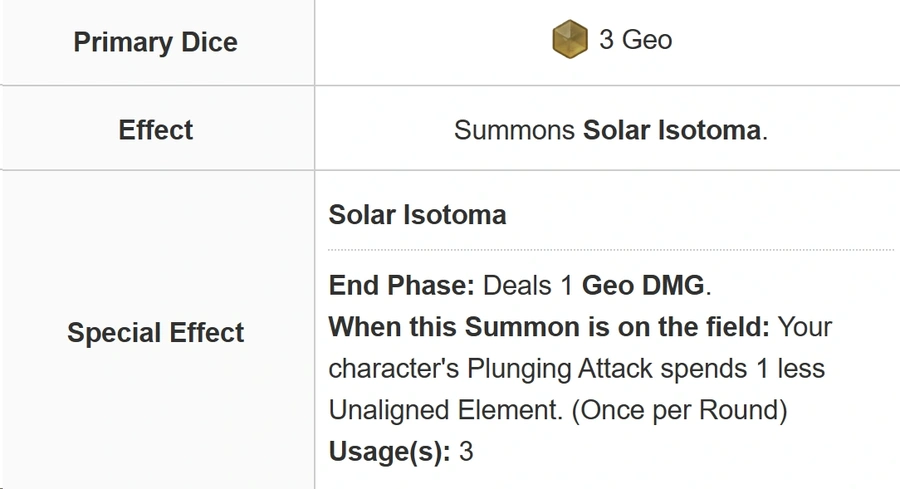Click "Your" at end of summon line
This screenshot has height=489, width=900.
tap(805, 327)
